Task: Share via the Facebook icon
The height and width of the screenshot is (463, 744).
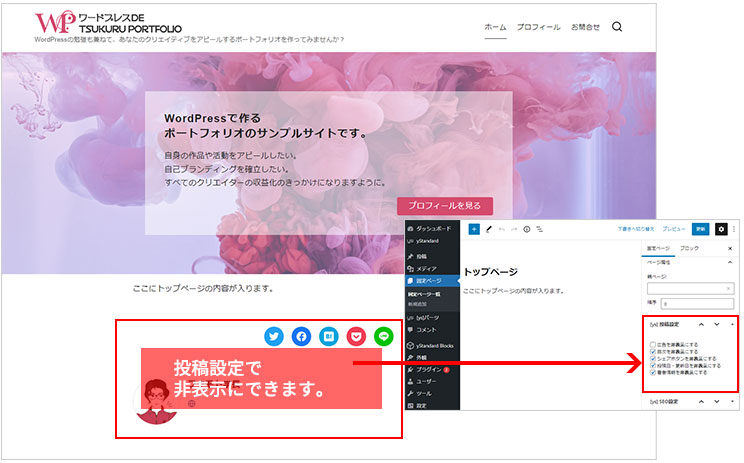Action: click(x=301, y=336)
